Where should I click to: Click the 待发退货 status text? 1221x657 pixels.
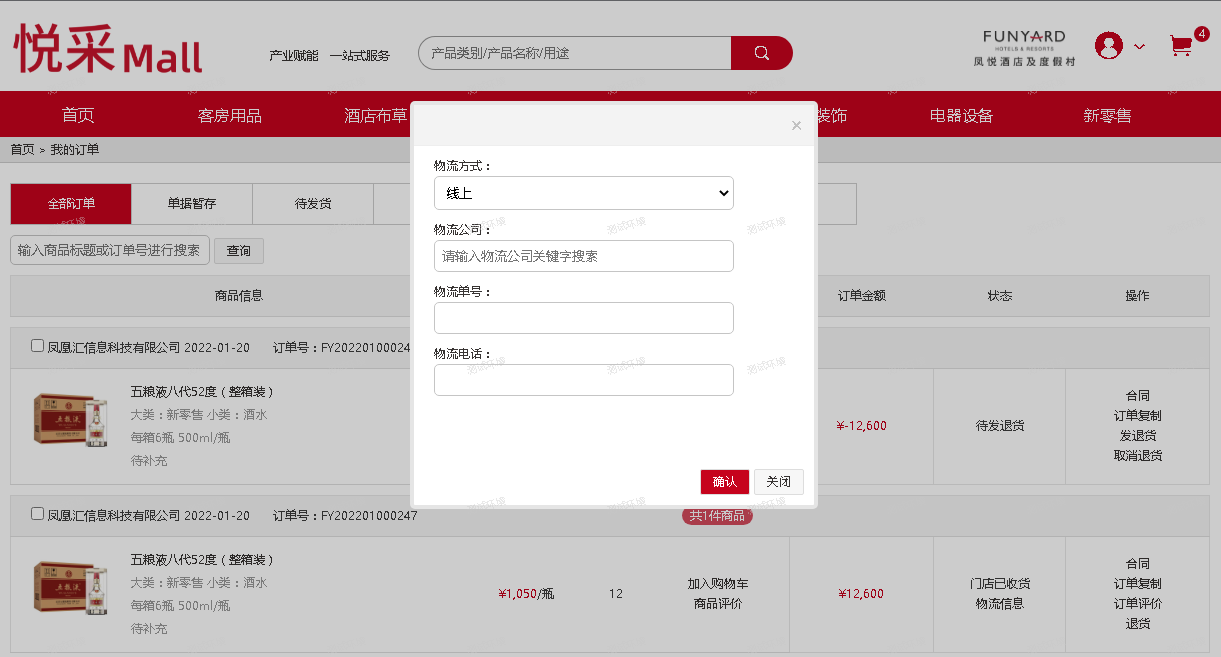[x=1000, y=426]
